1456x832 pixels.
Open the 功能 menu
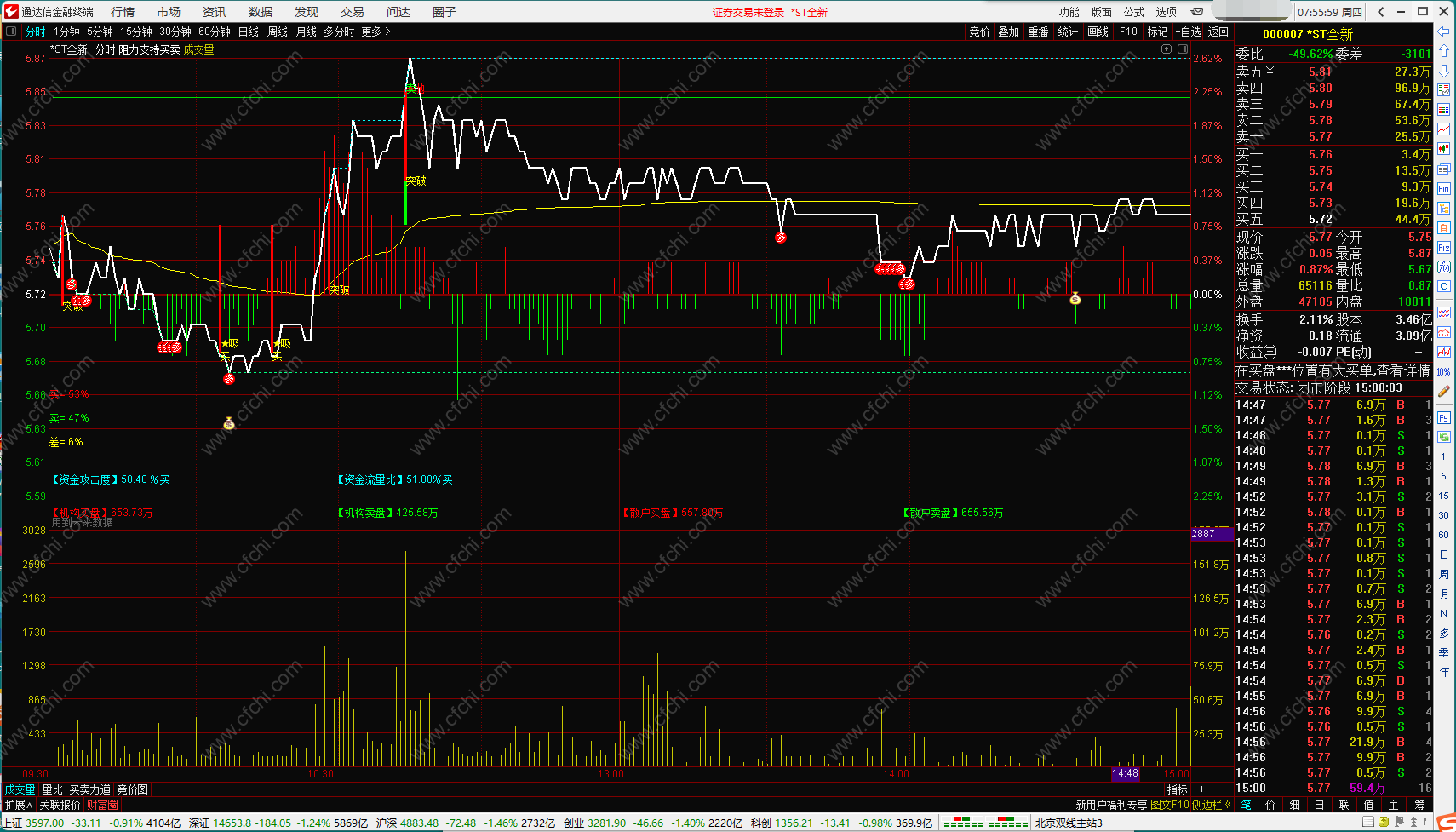1069,12
